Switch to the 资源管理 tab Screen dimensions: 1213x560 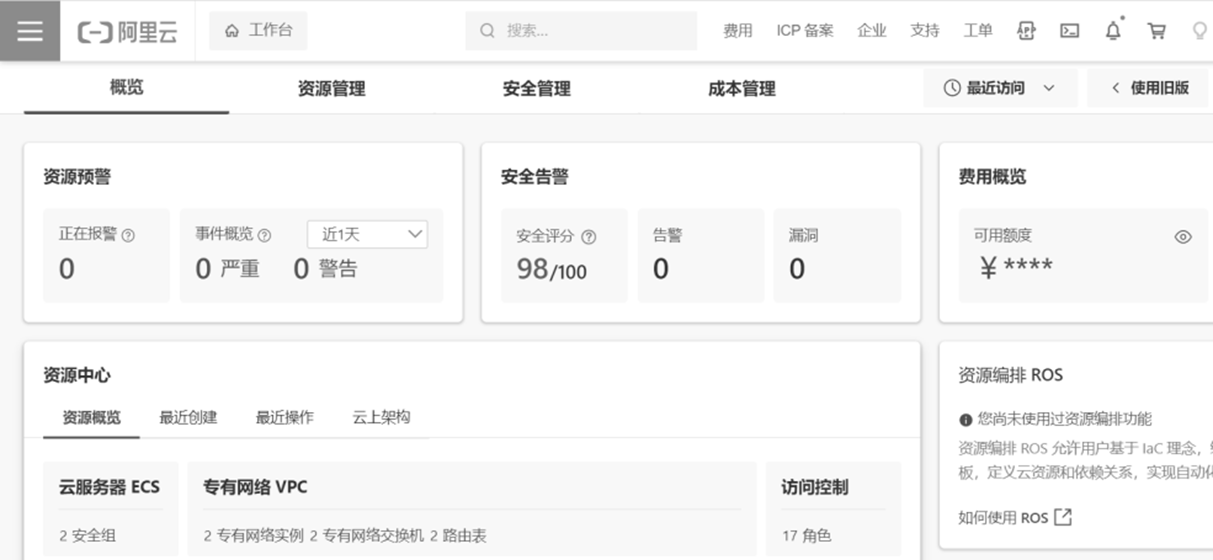pyautogui.click(x=331, y=89)
